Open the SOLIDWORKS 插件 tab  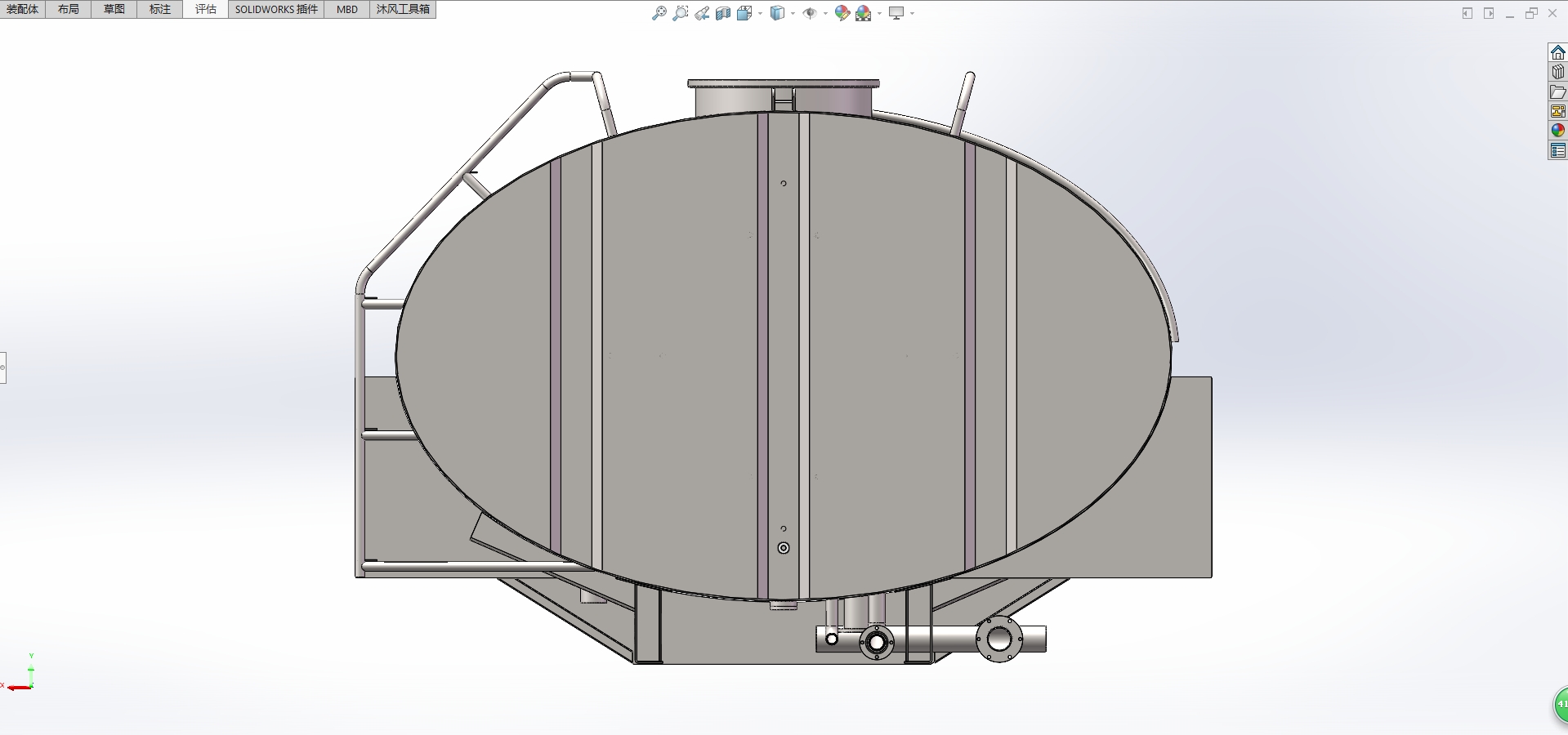click(276, 9)
